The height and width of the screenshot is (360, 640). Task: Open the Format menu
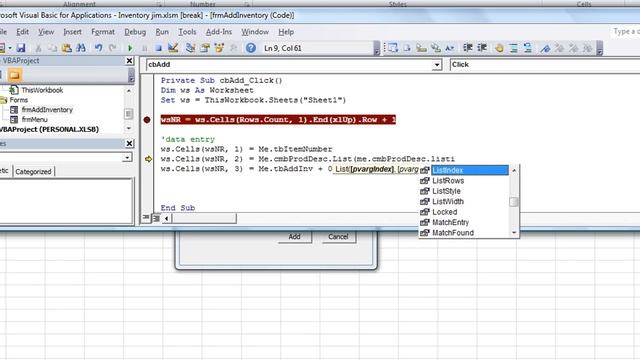pyautogui.click(x=103, y=32)
